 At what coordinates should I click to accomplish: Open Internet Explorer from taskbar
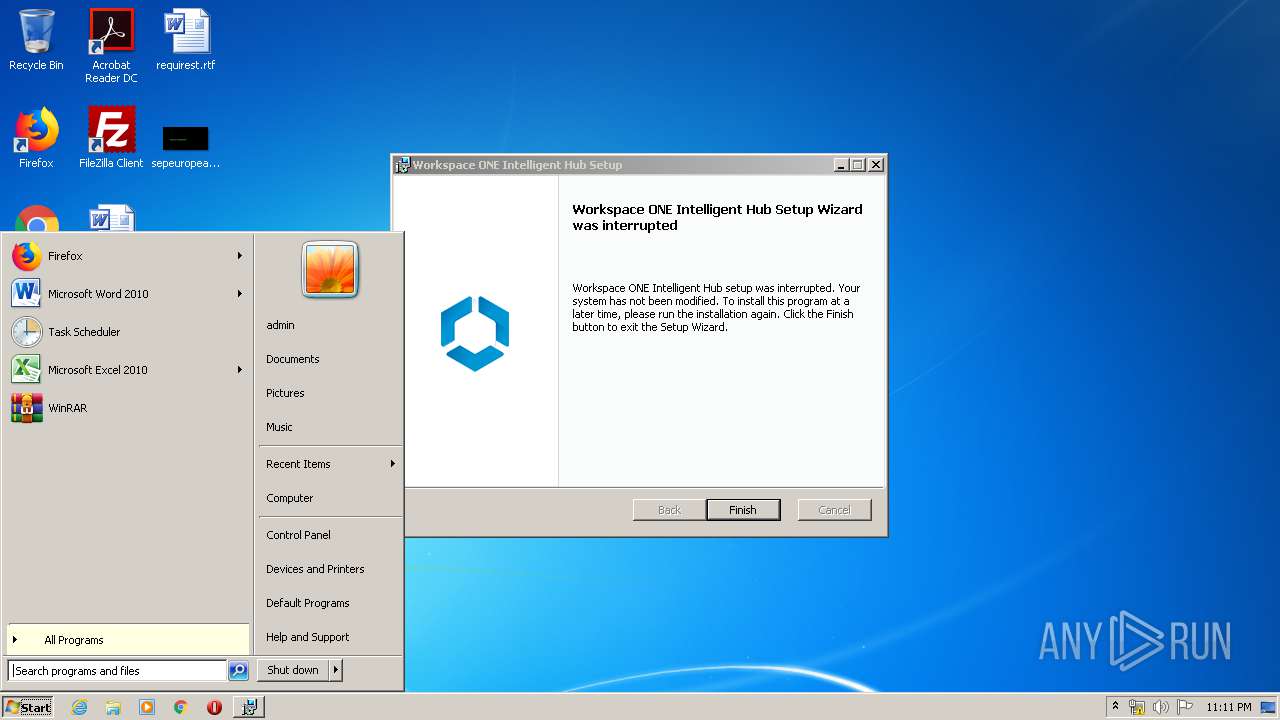[x=79, y=707]
